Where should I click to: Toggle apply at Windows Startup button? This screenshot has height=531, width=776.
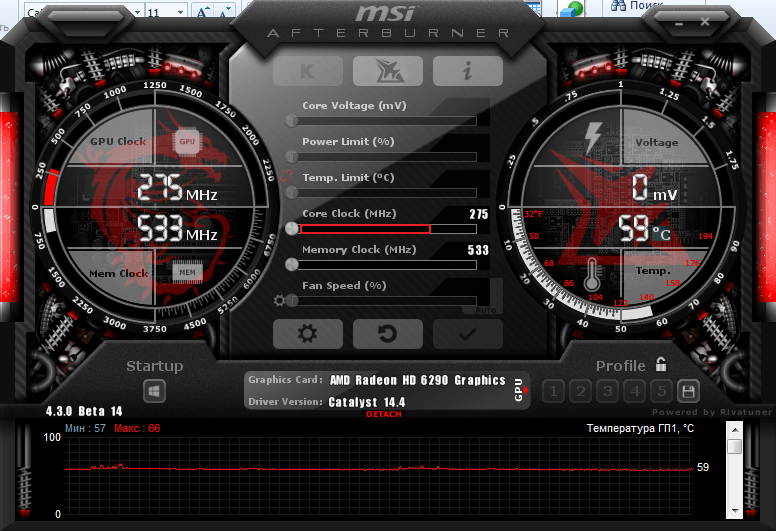(155, 391)
